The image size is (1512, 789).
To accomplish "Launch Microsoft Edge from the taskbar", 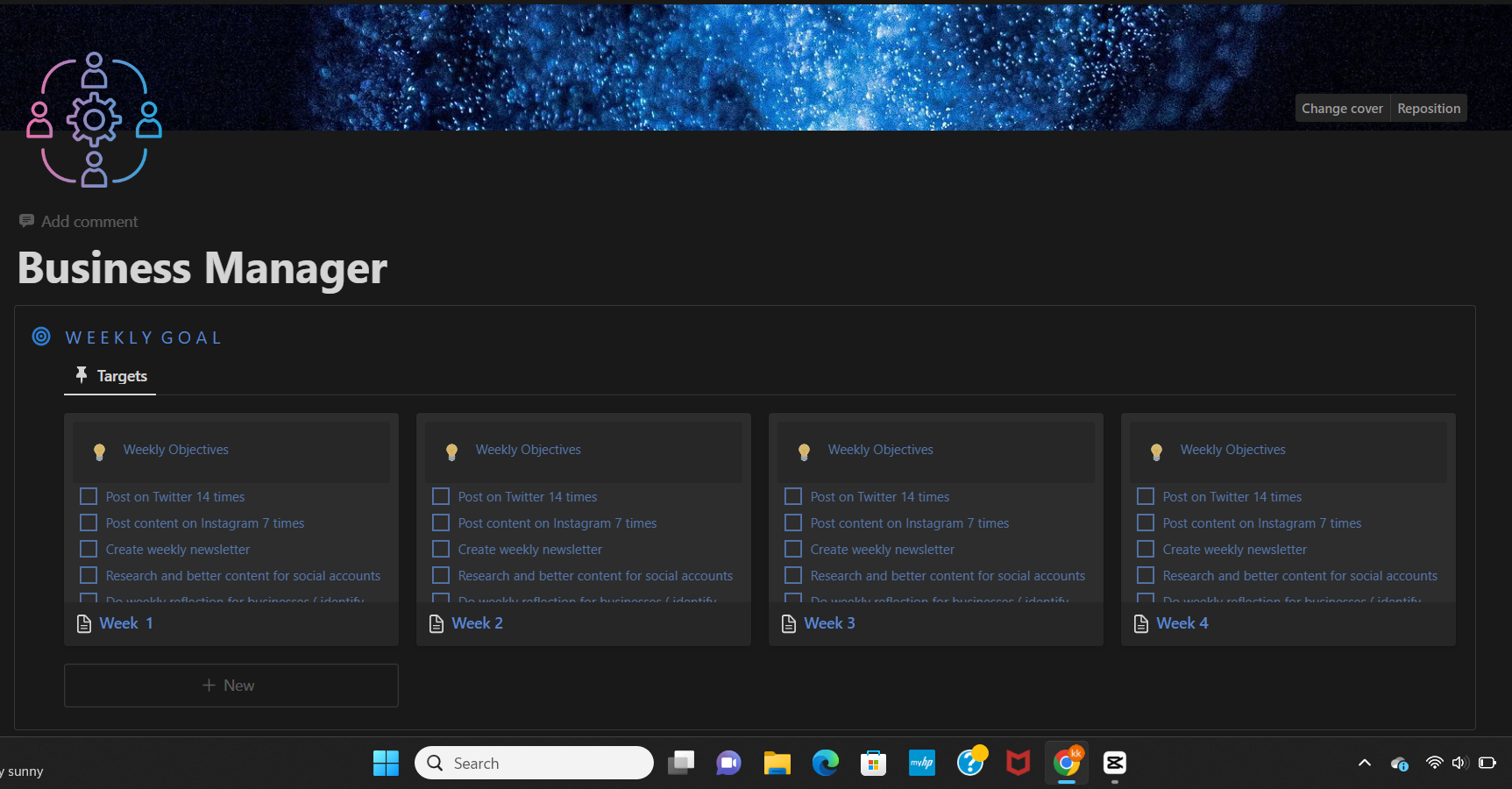I will point(825,763).
